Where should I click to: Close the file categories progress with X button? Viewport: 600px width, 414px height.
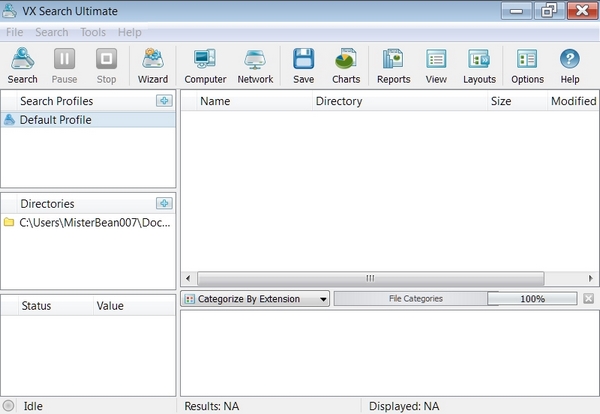point(589,298)
